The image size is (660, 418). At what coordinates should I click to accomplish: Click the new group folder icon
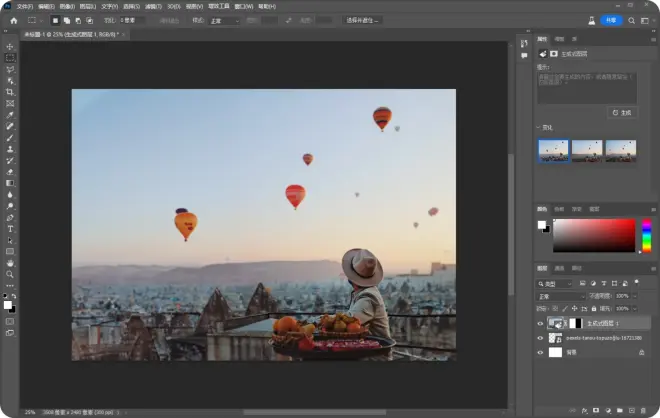click(620, 410)
